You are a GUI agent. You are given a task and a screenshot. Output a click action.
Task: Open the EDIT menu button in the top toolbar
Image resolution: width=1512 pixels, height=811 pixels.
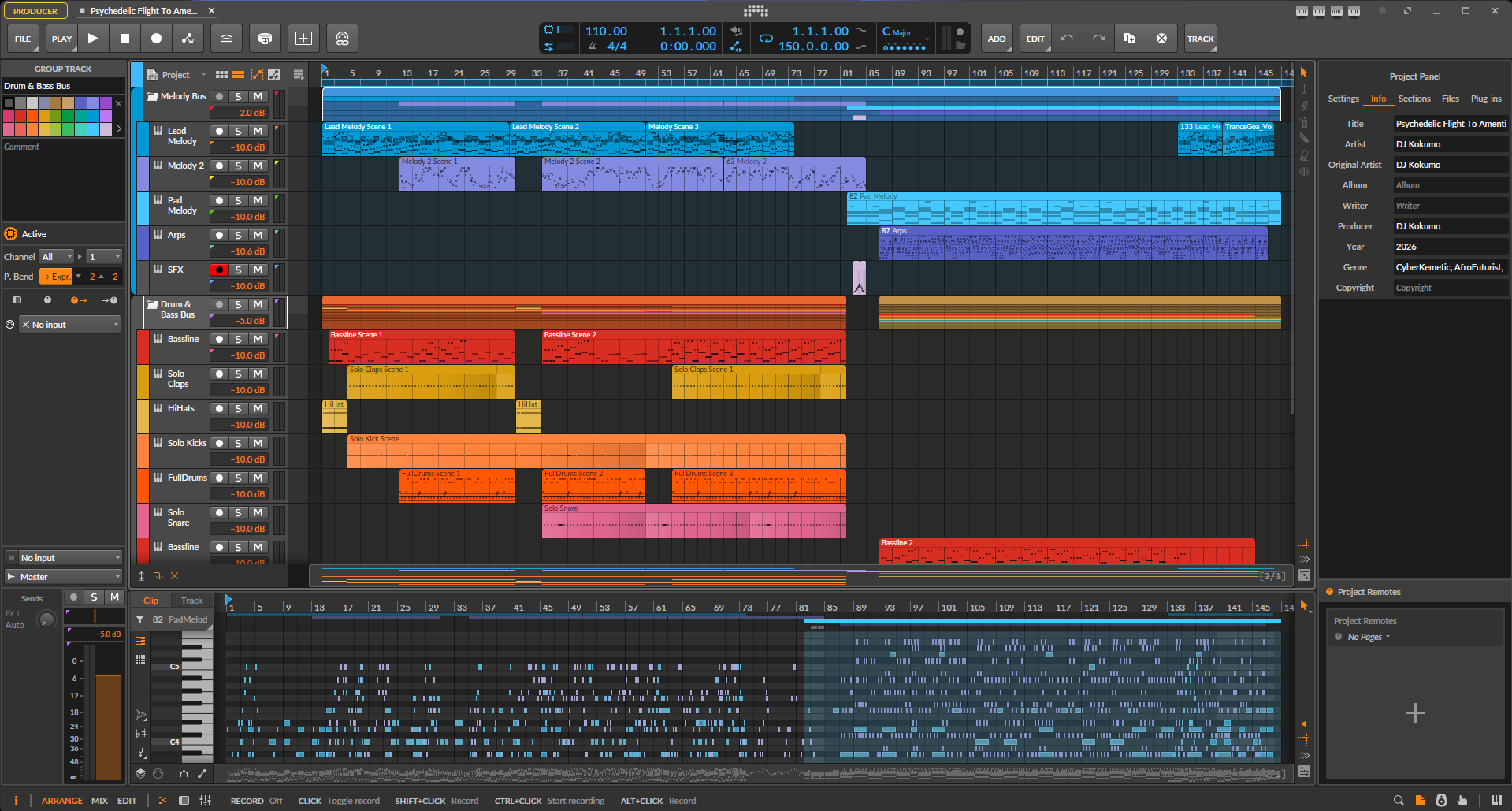click(x=1035, y=38)
